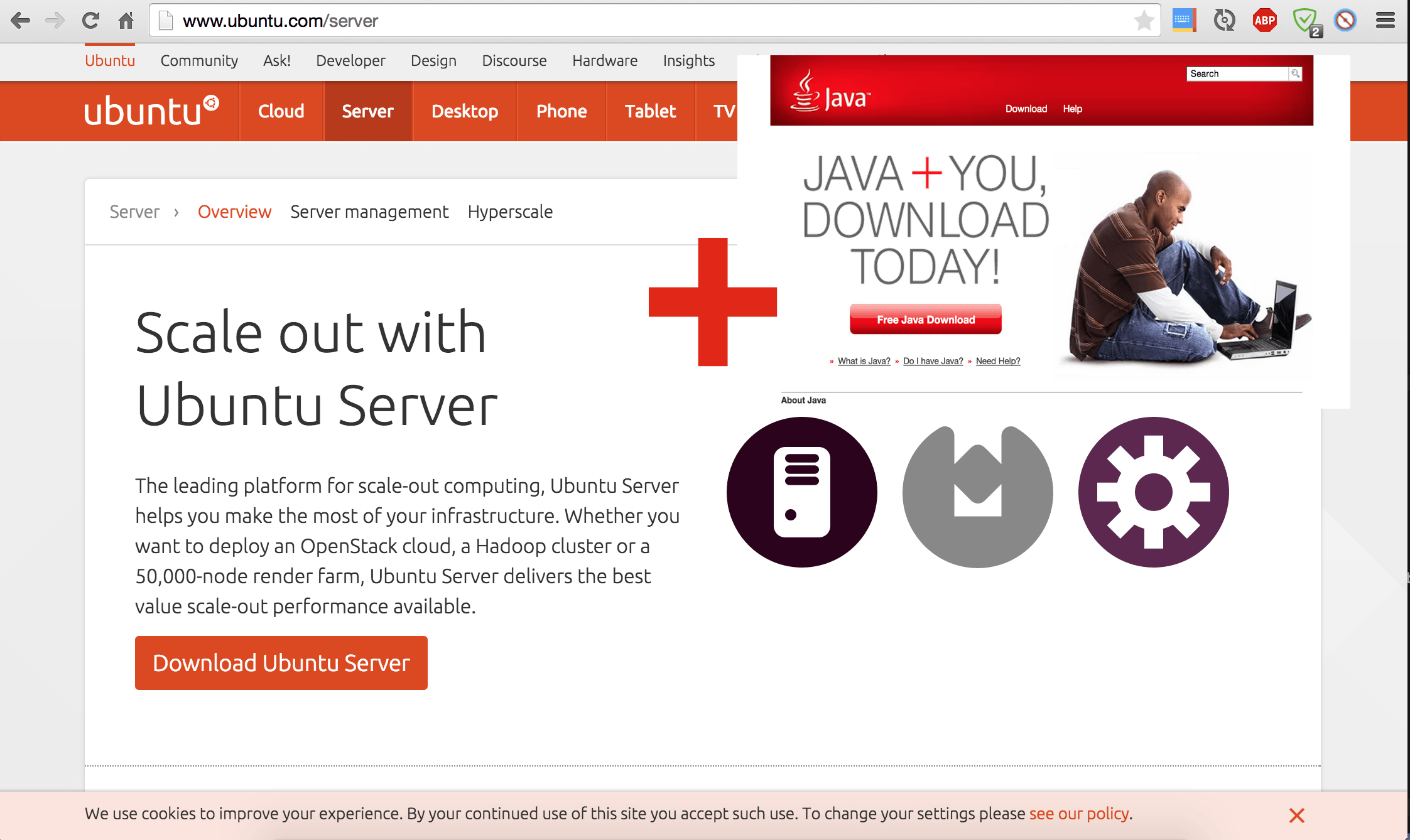This screenshot has height=840, width=1410.
Task: Click the ubuntu logo
Action: [152, 110]
